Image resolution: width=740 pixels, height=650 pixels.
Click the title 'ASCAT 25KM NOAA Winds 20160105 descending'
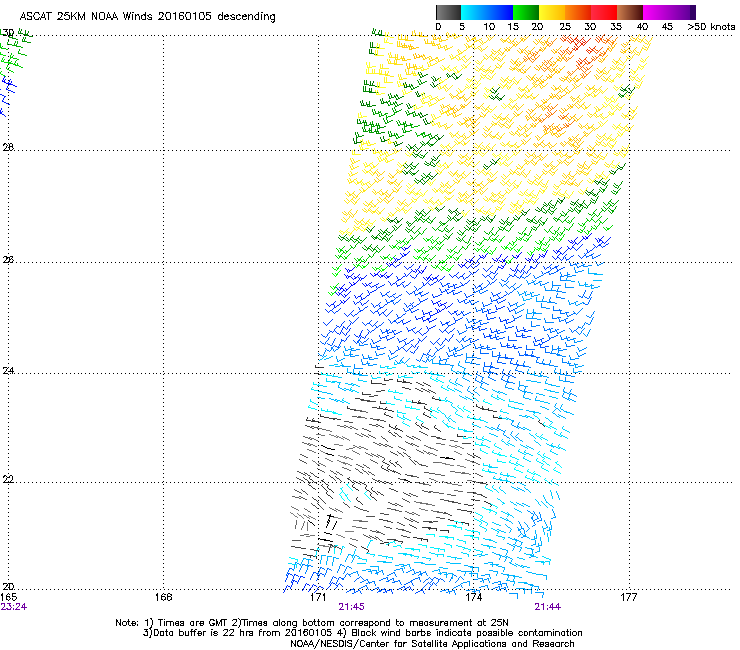coord(147,17)
